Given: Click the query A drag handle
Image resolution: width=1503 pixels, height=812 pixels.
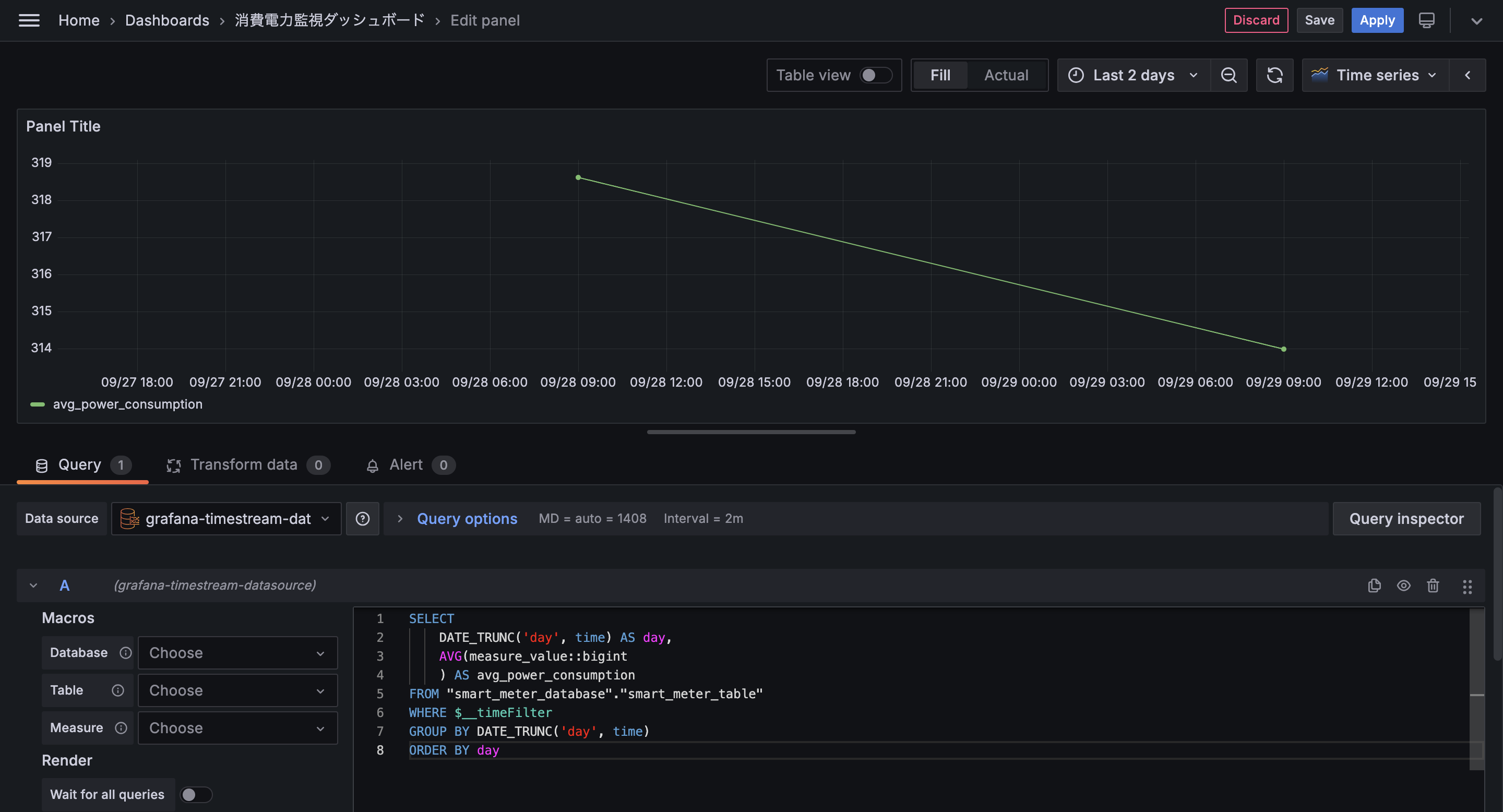Looking at the screenshot, I should coord(1467,586).
